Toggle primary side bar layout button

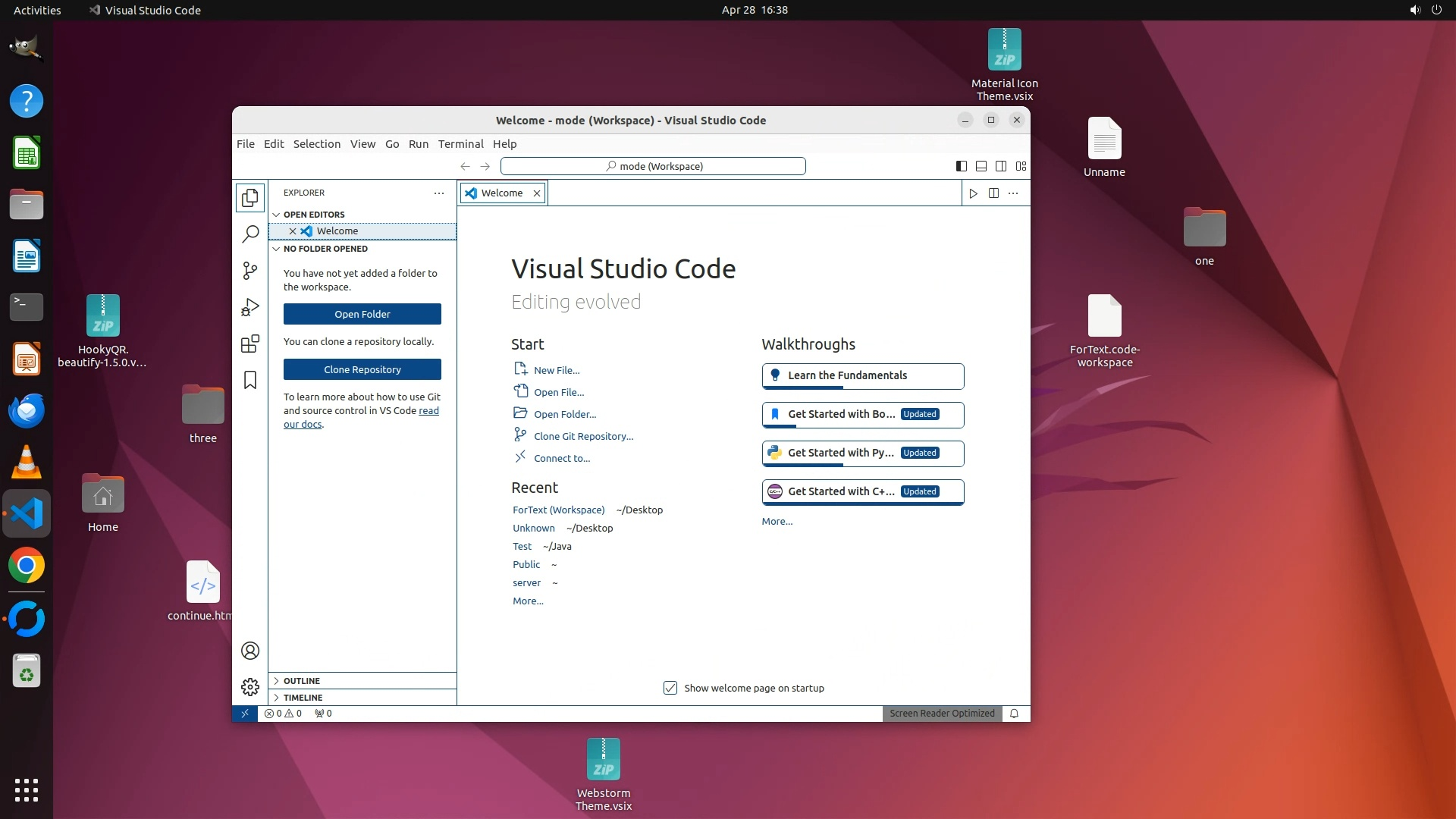click(x=961, y=166)
